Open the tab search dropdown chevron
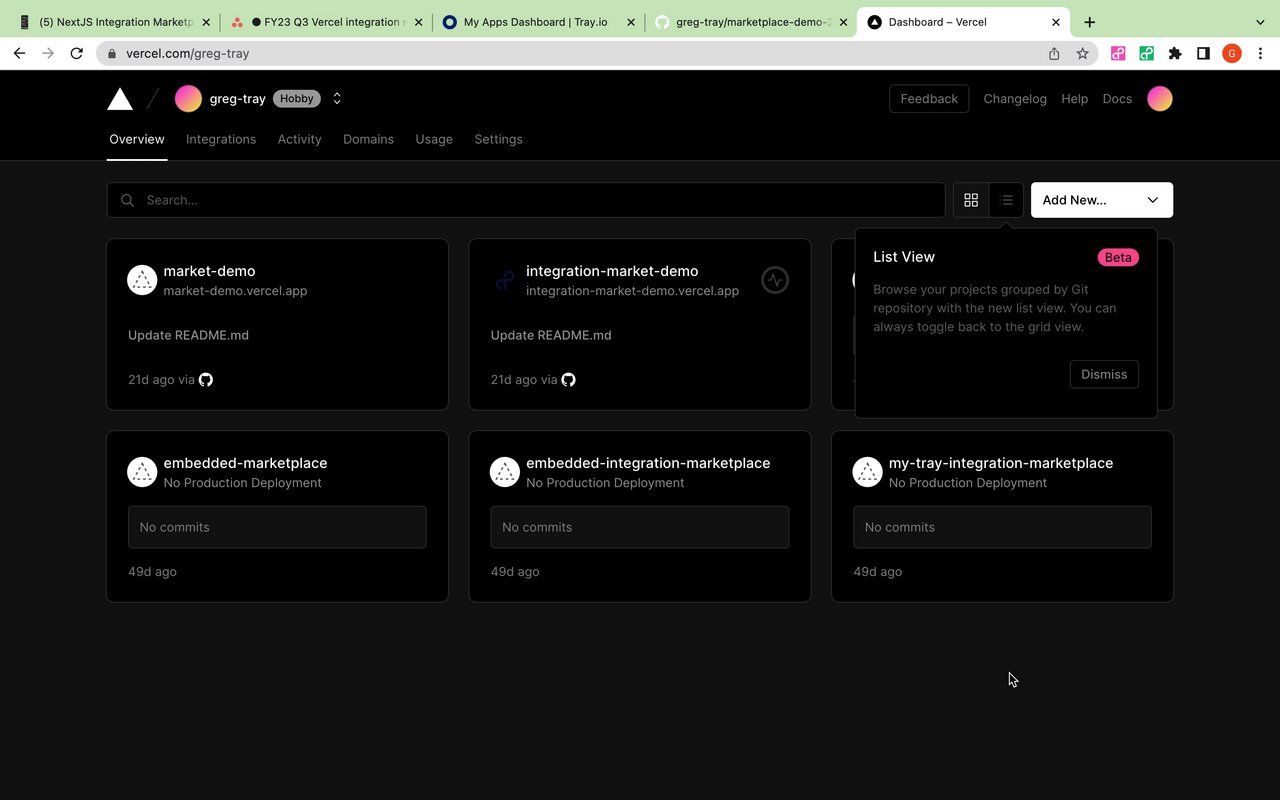This screenshot has height=800, width=1280. click(1260, 22)
